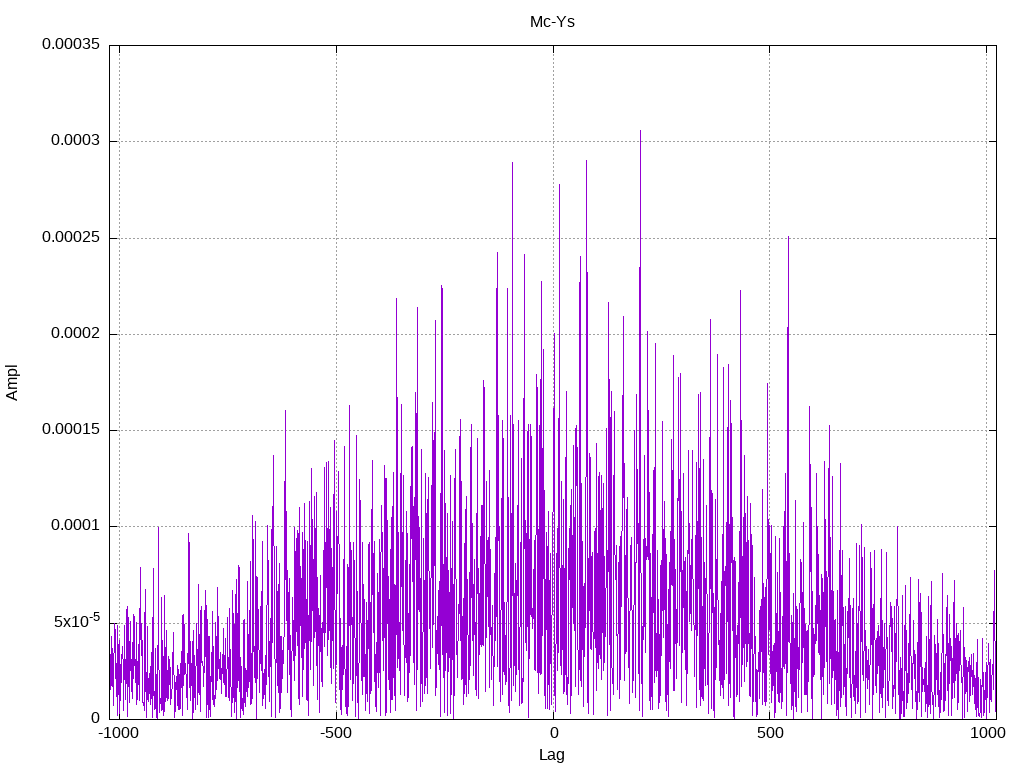Click the tallest peak tip above 0.0003
1024x768 pixels.
pyautogui.click(x=640, y=131)
